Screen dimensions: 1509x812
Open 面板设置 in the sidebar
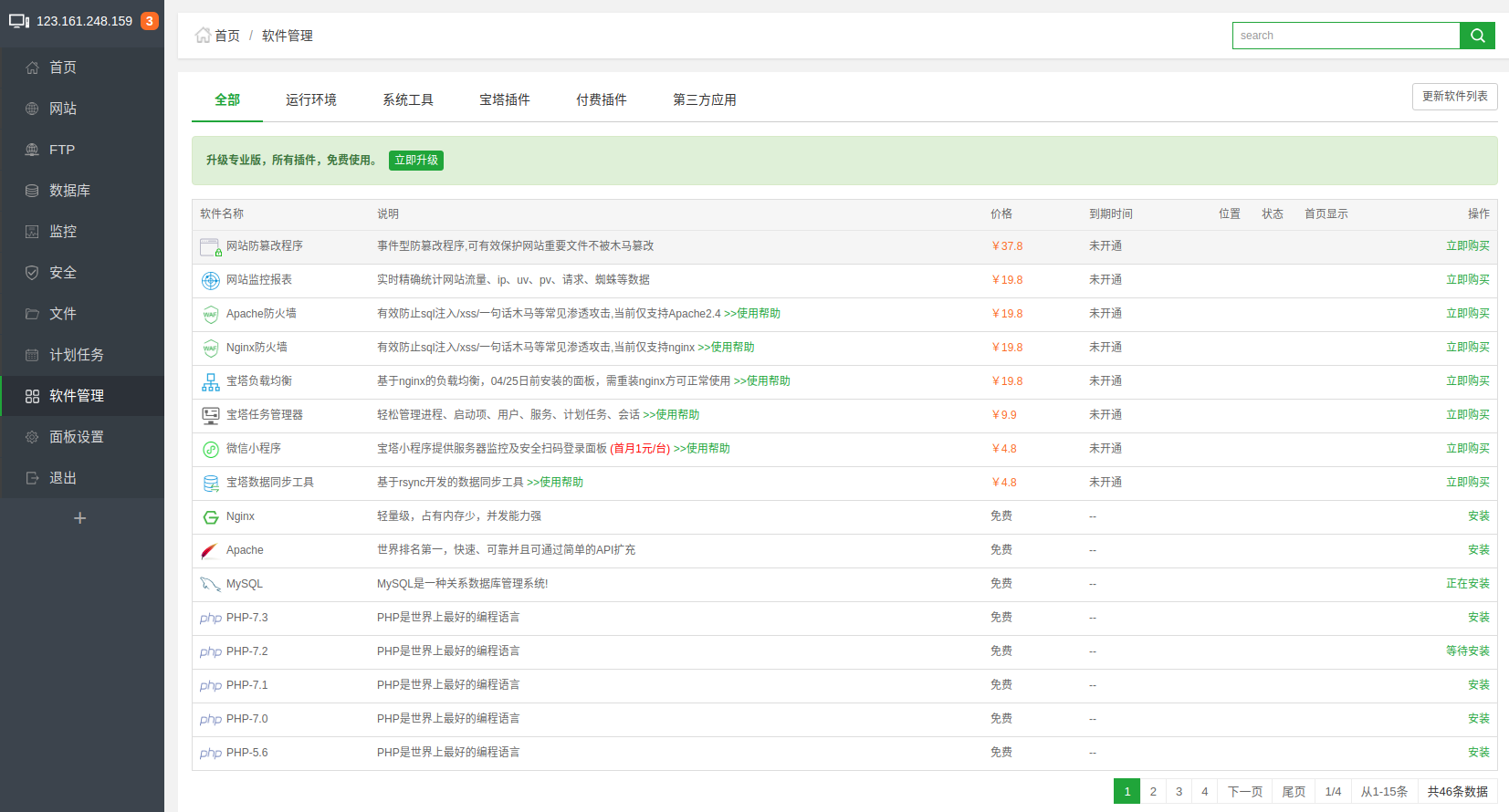pyautogui.click(x=82, y=437)
